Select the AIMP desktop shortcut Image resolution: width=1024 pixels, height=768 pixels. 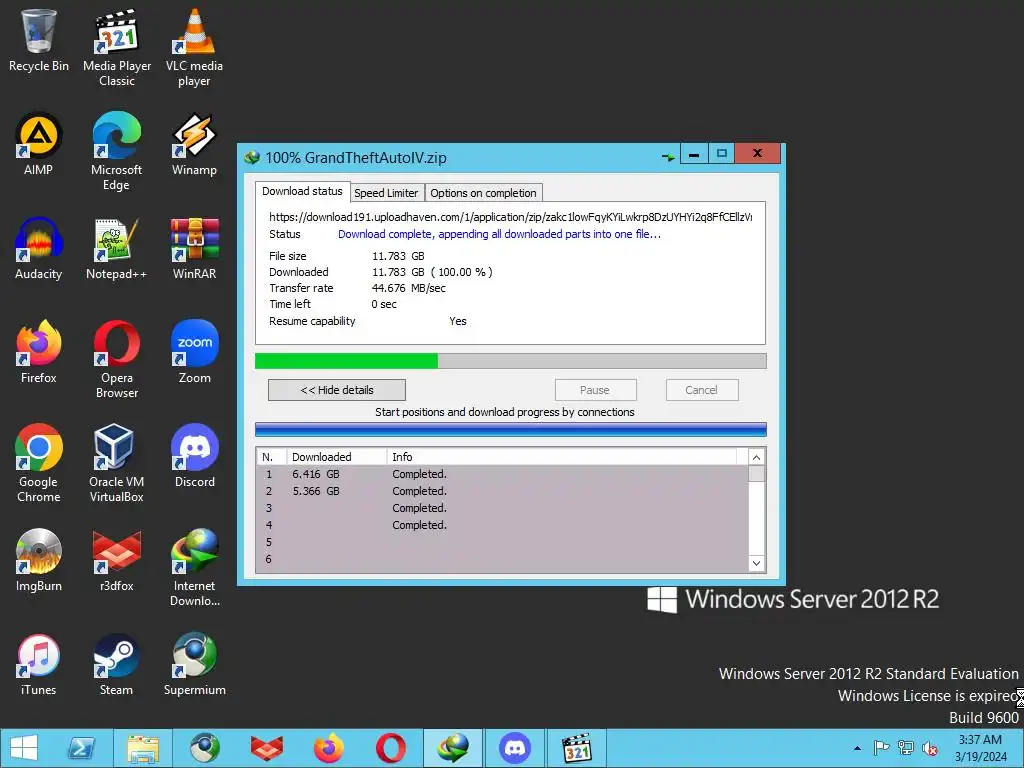point(39,144)
